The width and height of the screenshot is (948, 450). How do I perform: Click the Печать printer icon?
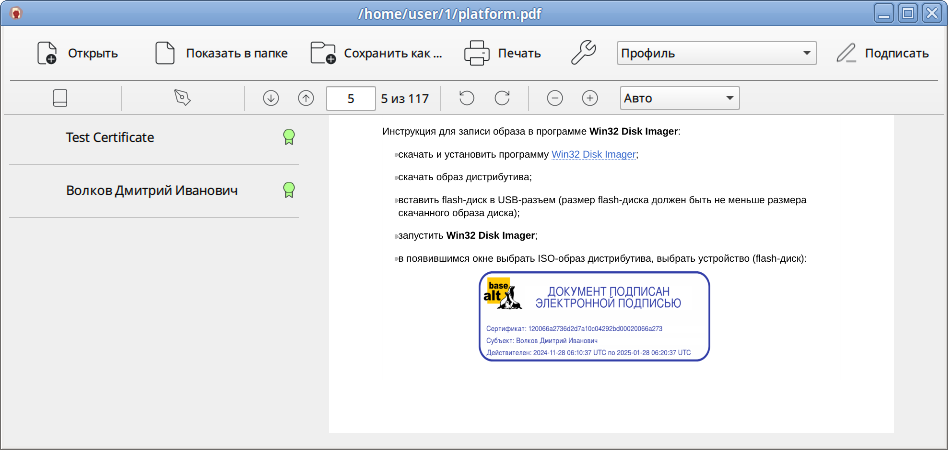click(x=477, y=54)
